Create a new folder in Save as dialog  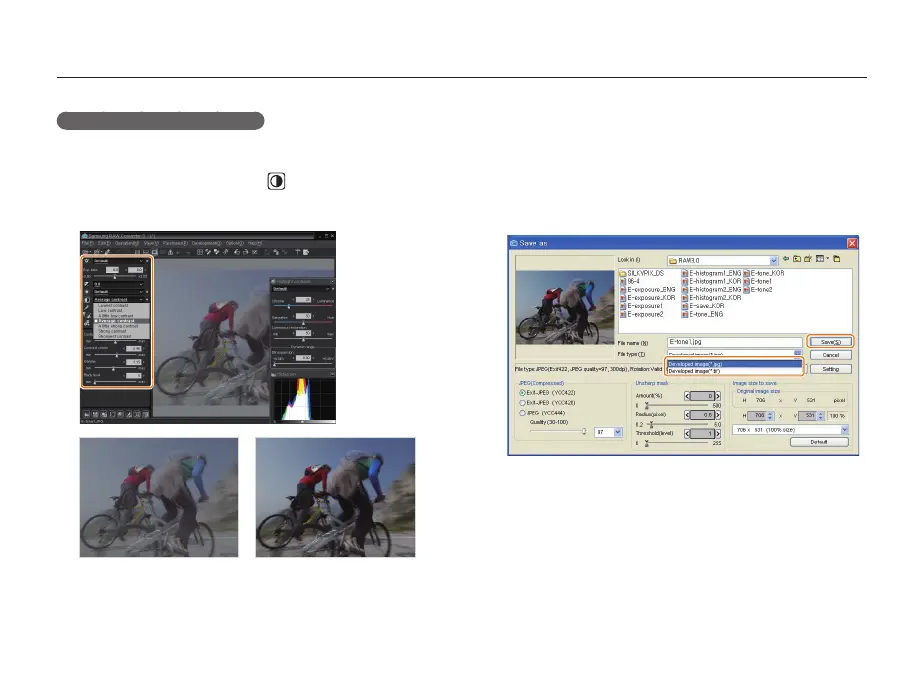coord(808,259)
